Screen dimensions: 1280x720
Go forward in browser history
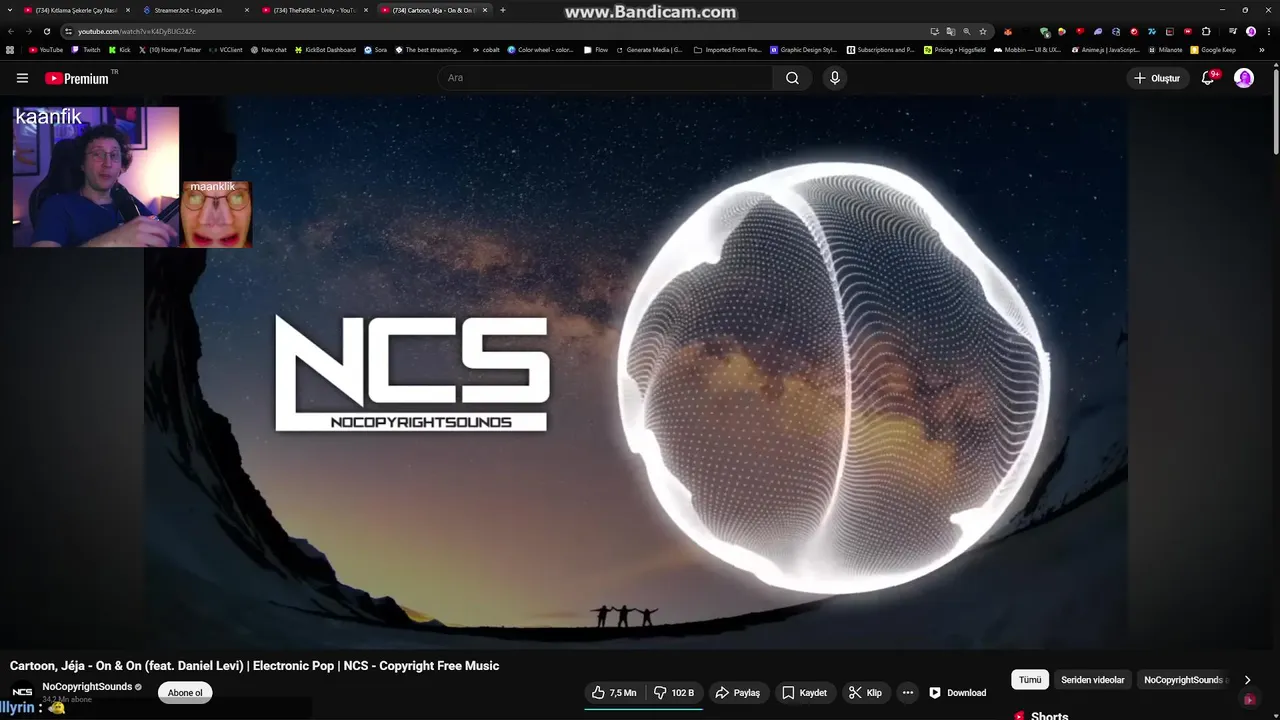pos(28,31)
